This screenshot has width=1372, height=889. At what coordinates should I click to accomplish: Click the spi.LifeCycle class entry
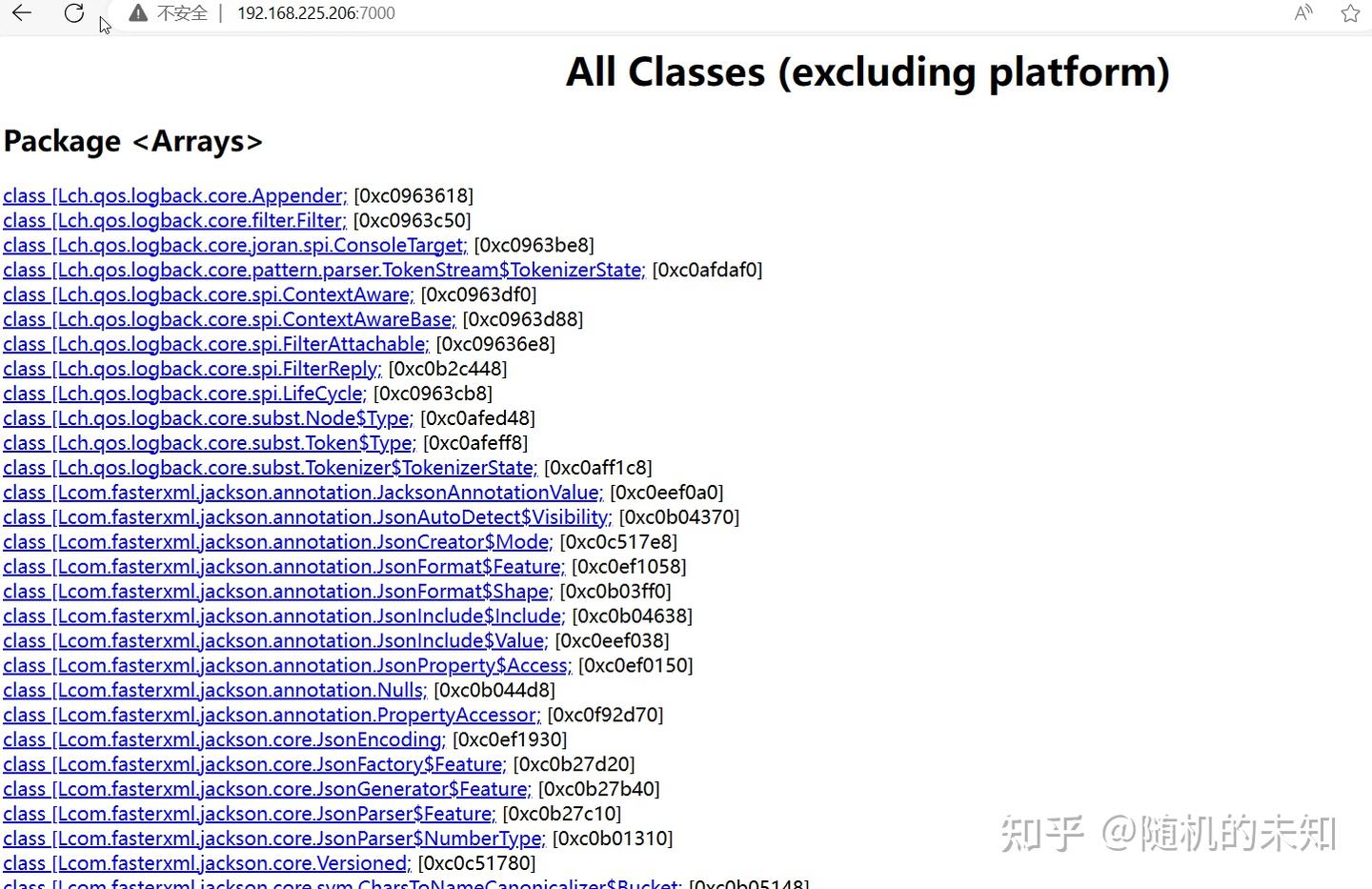click(183, 394)
